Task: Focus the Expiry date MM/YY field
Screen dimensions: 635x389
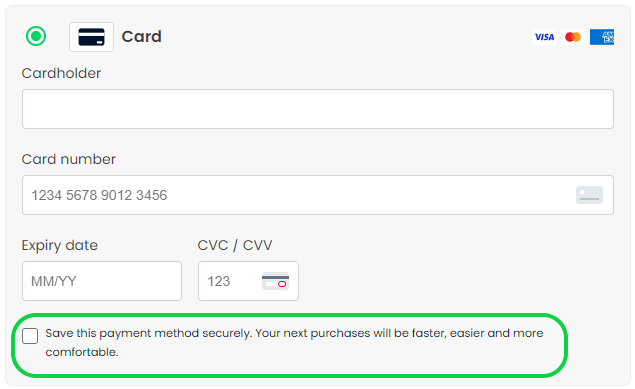Action: point(102,281)
